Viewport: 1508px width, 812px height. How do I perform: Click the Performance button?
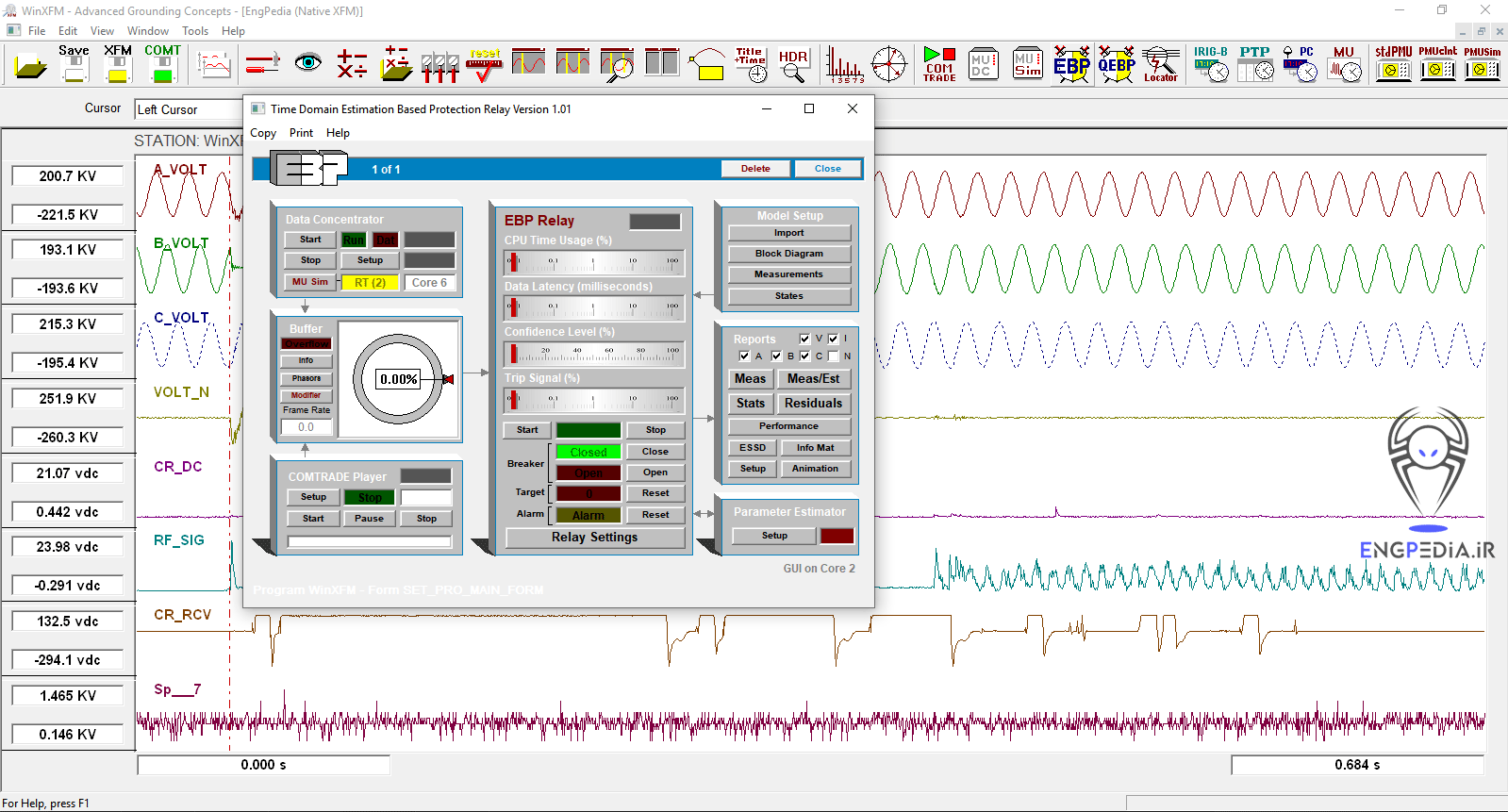[789, 426]
